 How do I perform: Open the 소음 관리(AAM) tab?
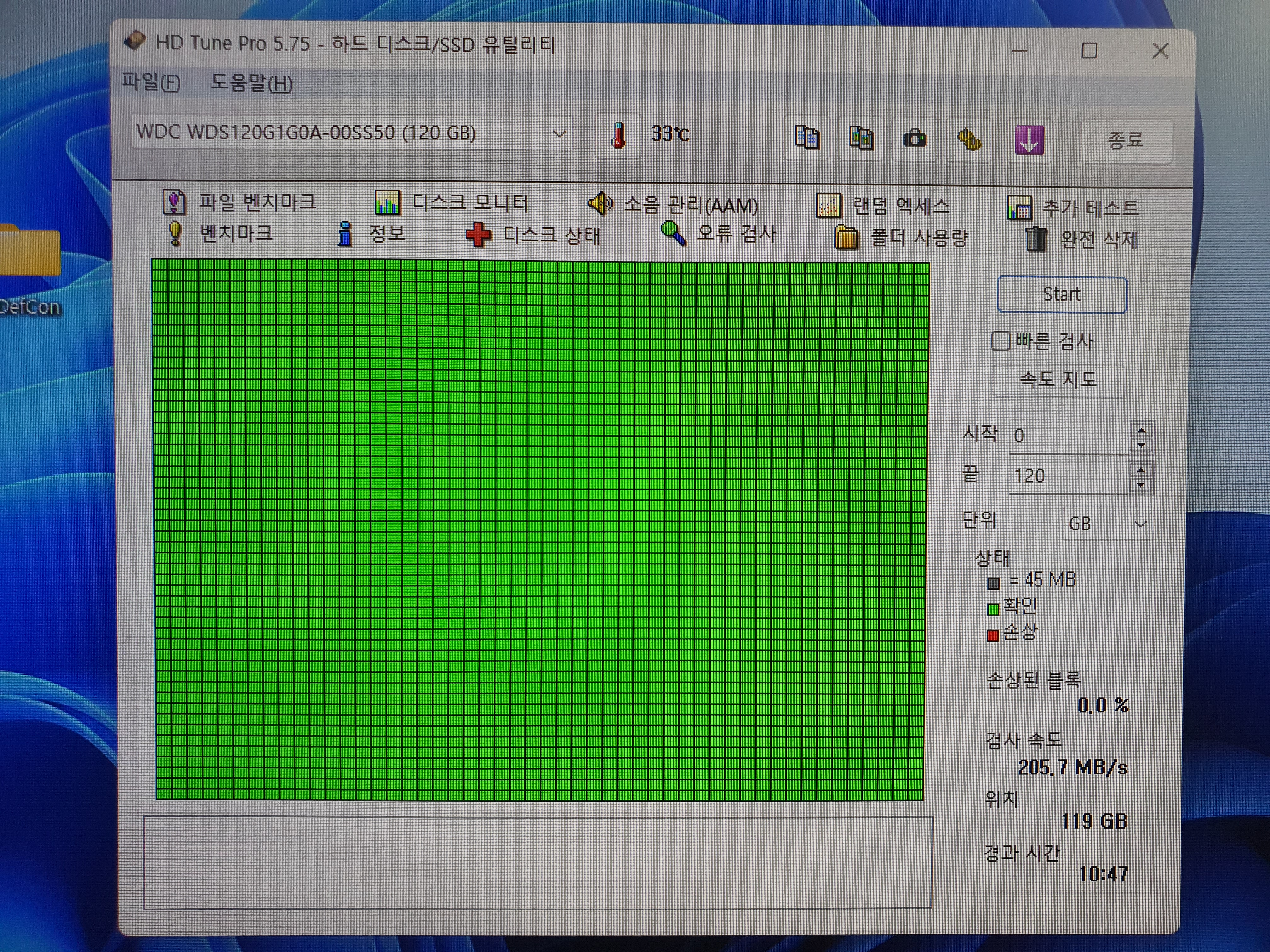[x=673, y=204]
